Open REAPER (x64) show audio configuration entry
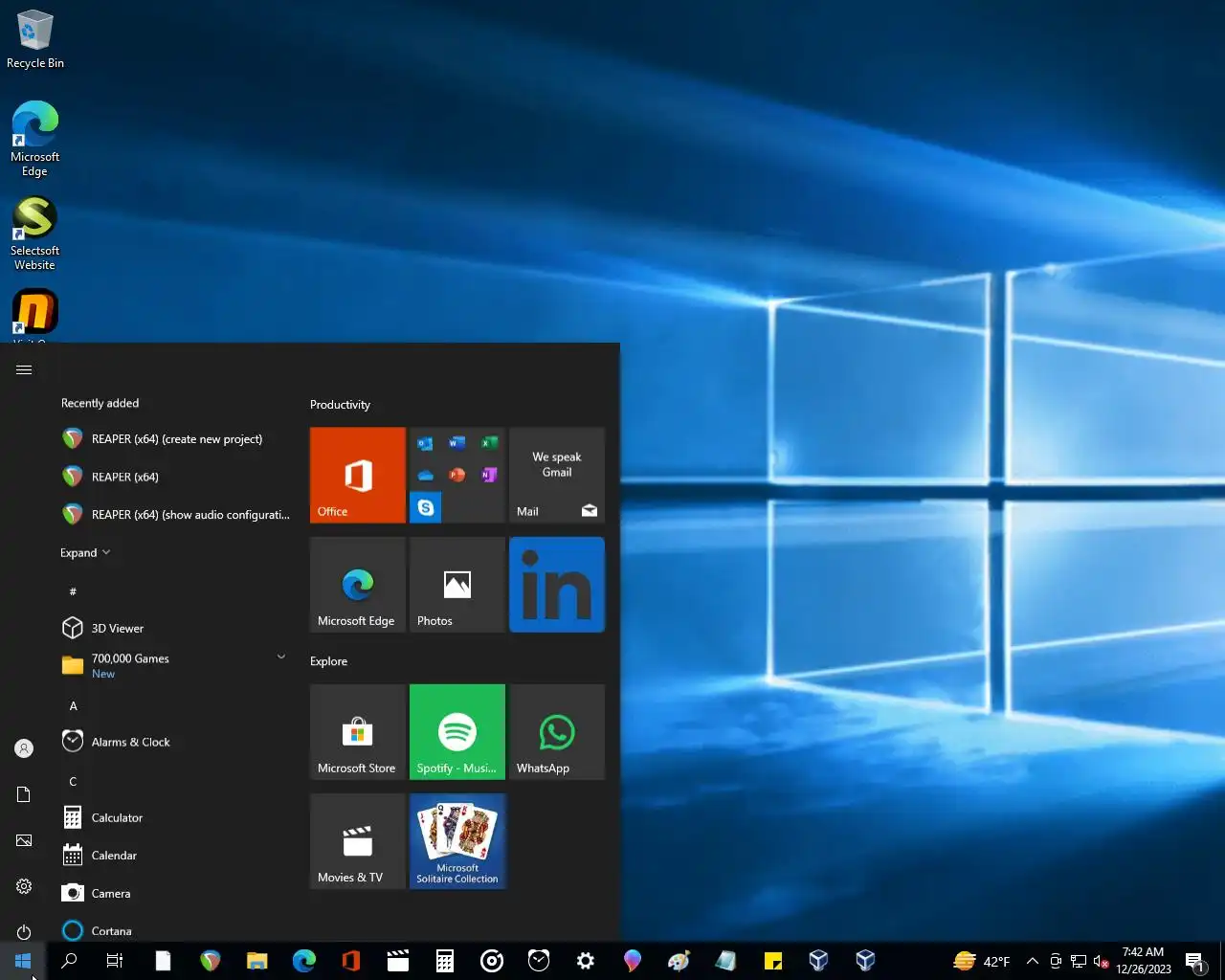 tap(175, 515)
